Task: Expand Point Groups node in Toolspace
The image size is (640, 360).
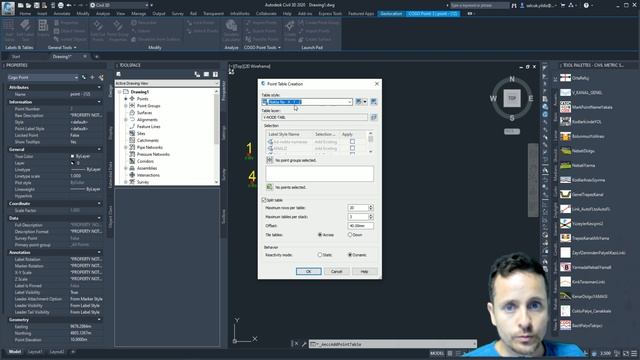Action: point(126,106)
